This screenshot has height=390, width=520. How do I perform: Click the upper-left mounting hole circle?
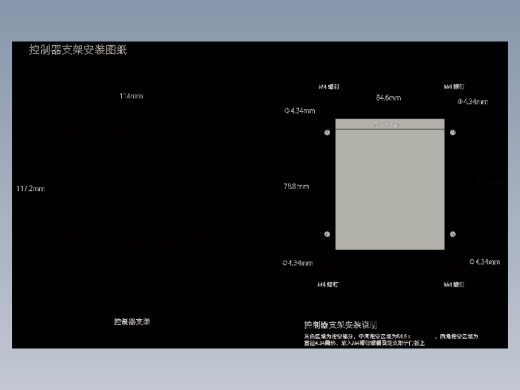[327, 133]
